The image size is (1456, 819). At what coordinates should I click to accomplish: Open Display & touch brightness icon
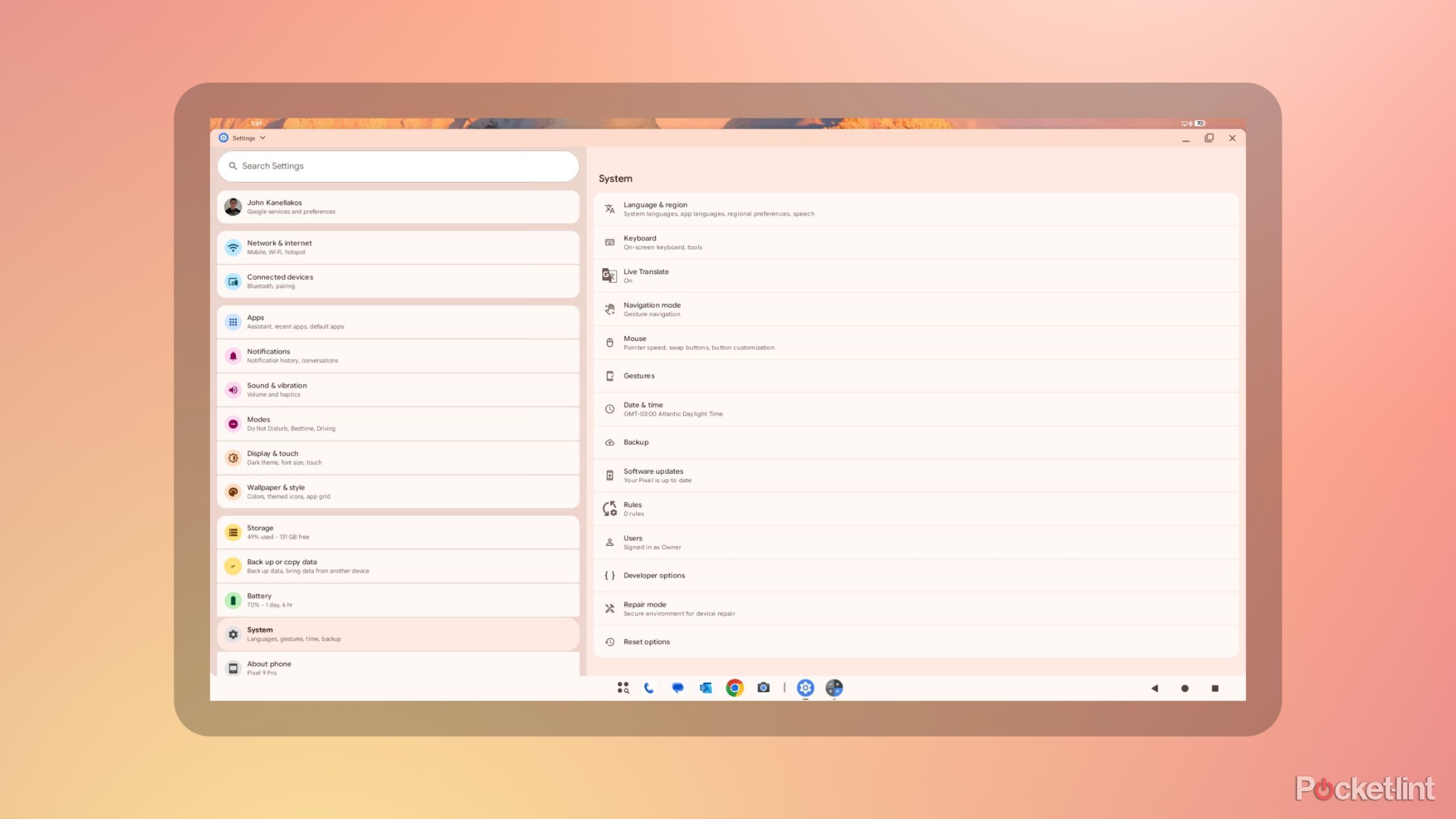tap(233, 458)
